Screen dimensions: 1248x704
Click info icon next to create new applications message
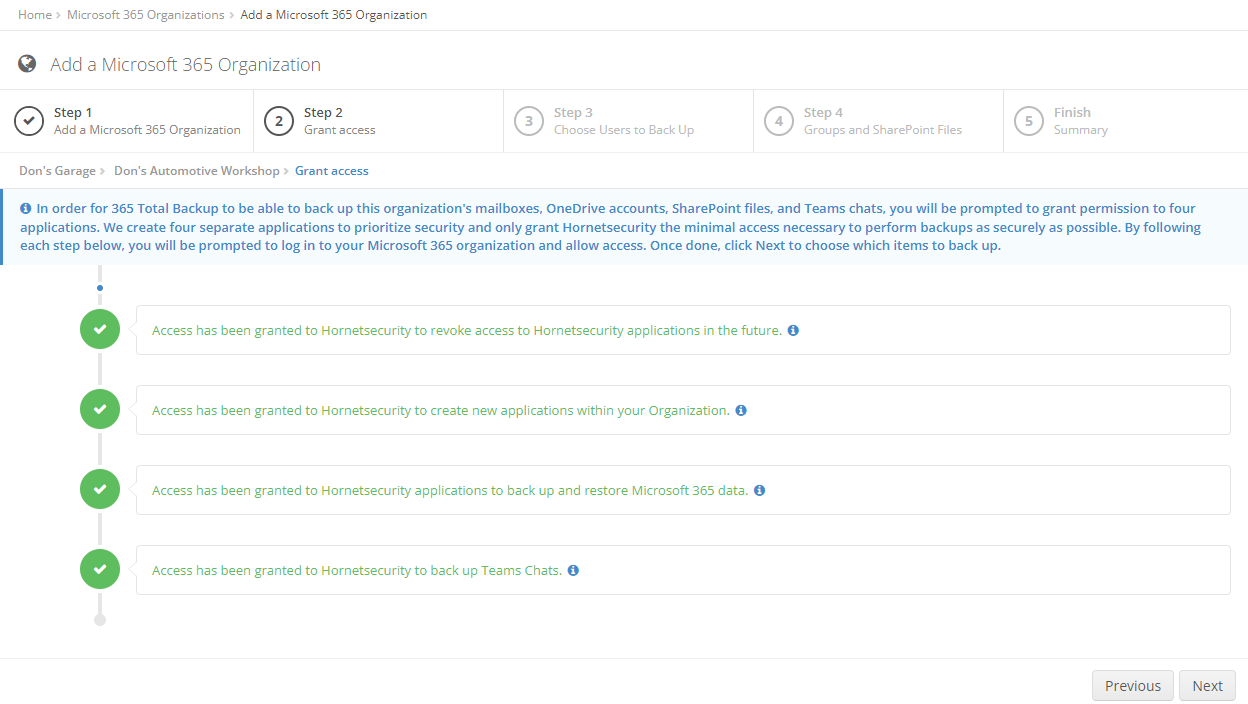[741, 410]
